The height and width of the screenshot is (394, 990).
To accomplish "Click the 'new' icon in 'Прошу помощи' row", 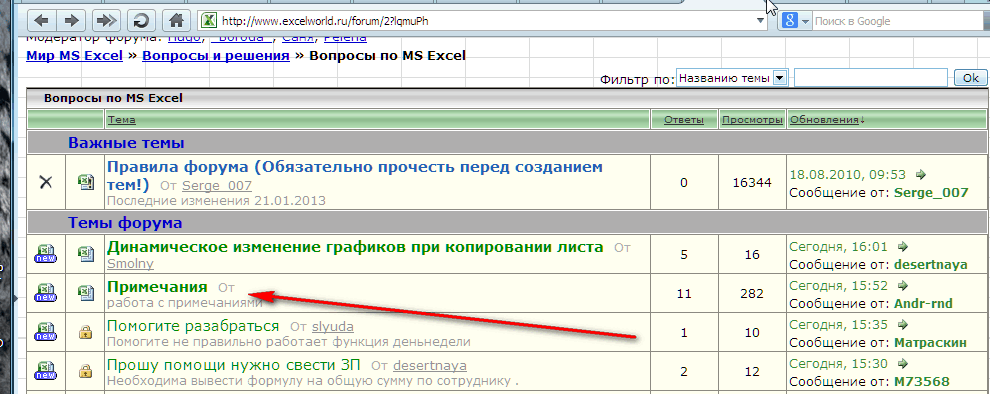I will point(46,372).
